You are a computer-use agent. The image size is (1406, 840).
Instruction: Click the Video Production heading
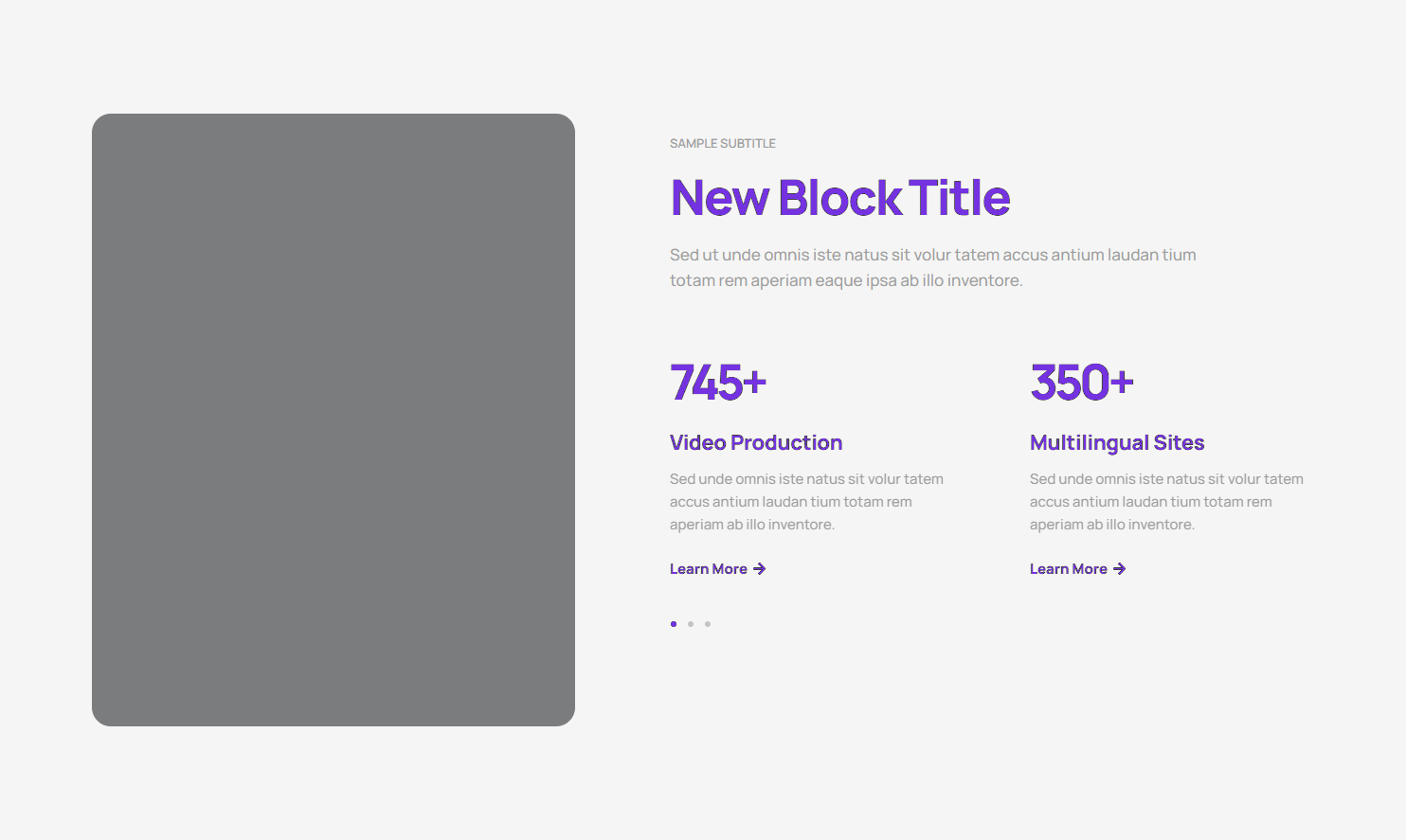click(x=755, y=442)
